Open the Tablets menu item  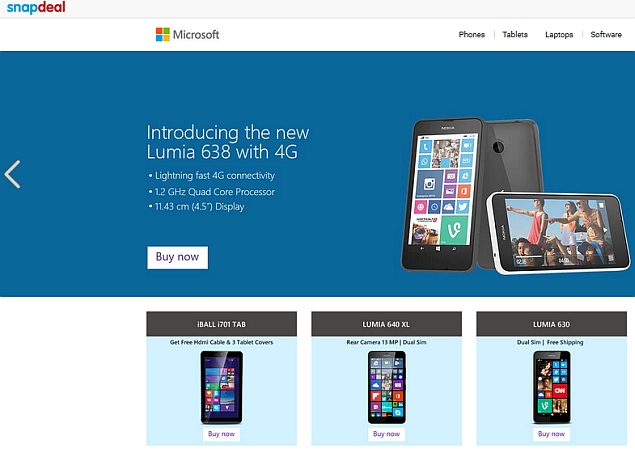tap(515, 34)
